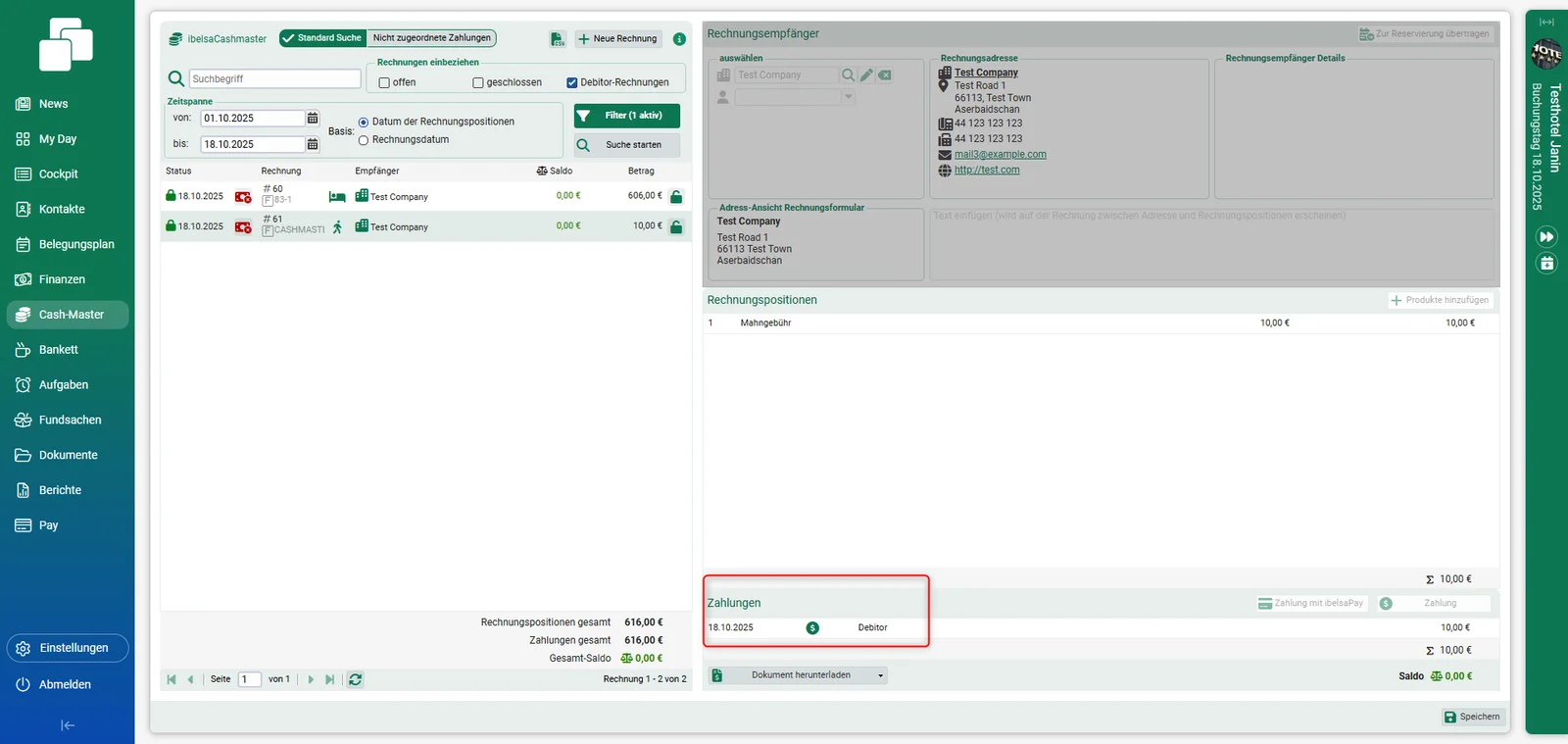Click the fast-forward icon in the right hotel bar
This screenshot has height=744, width=1568.
[x=1546, y=237]
